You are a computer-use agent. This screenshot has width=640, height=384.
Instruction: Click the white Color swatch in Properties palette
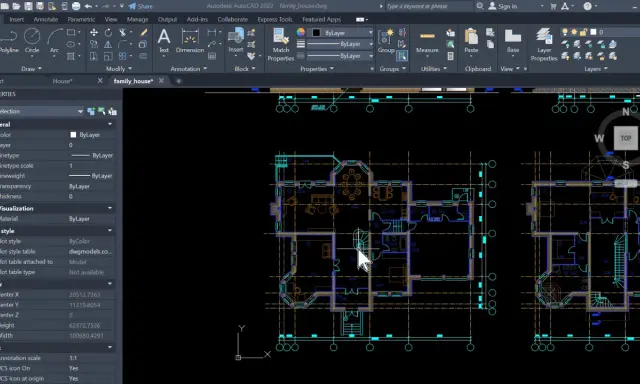pyautogui.click(x=73, y=135)
